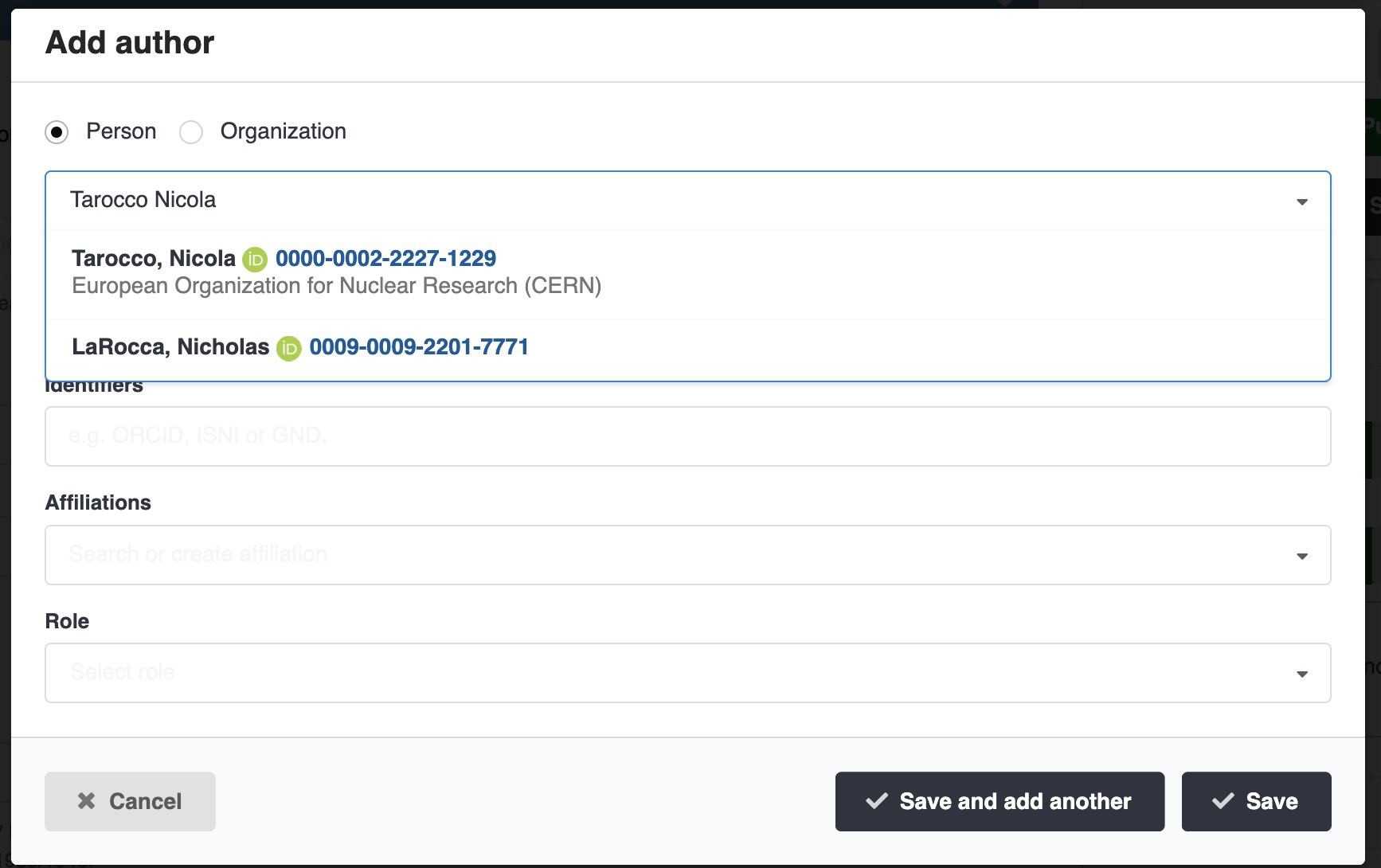1381x868 pixels.
Task: Focus the Identifiers input field
Action: click(687, 436)
